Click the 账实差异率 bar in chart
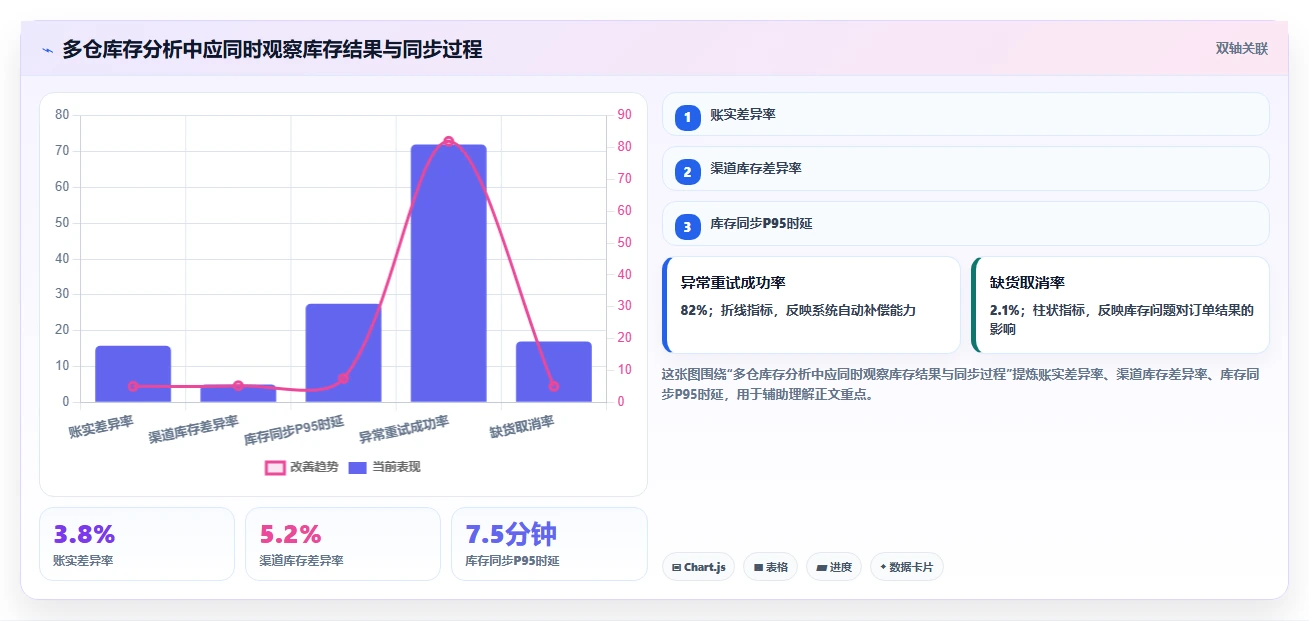1309x621 pixels. click(x=133, y=374)
